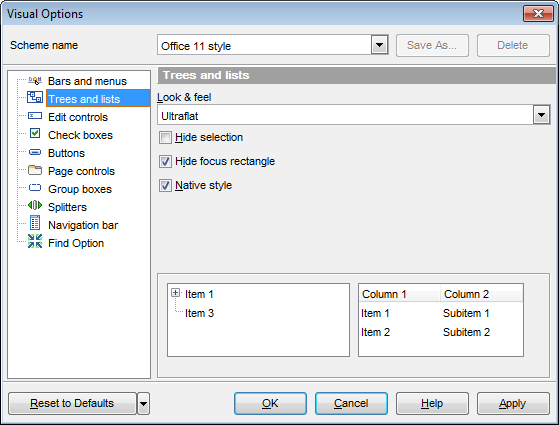The width and height of the screenshot is (559, 425).
Task: Click the Check boxes green checkmark icon
Action: 35,134
